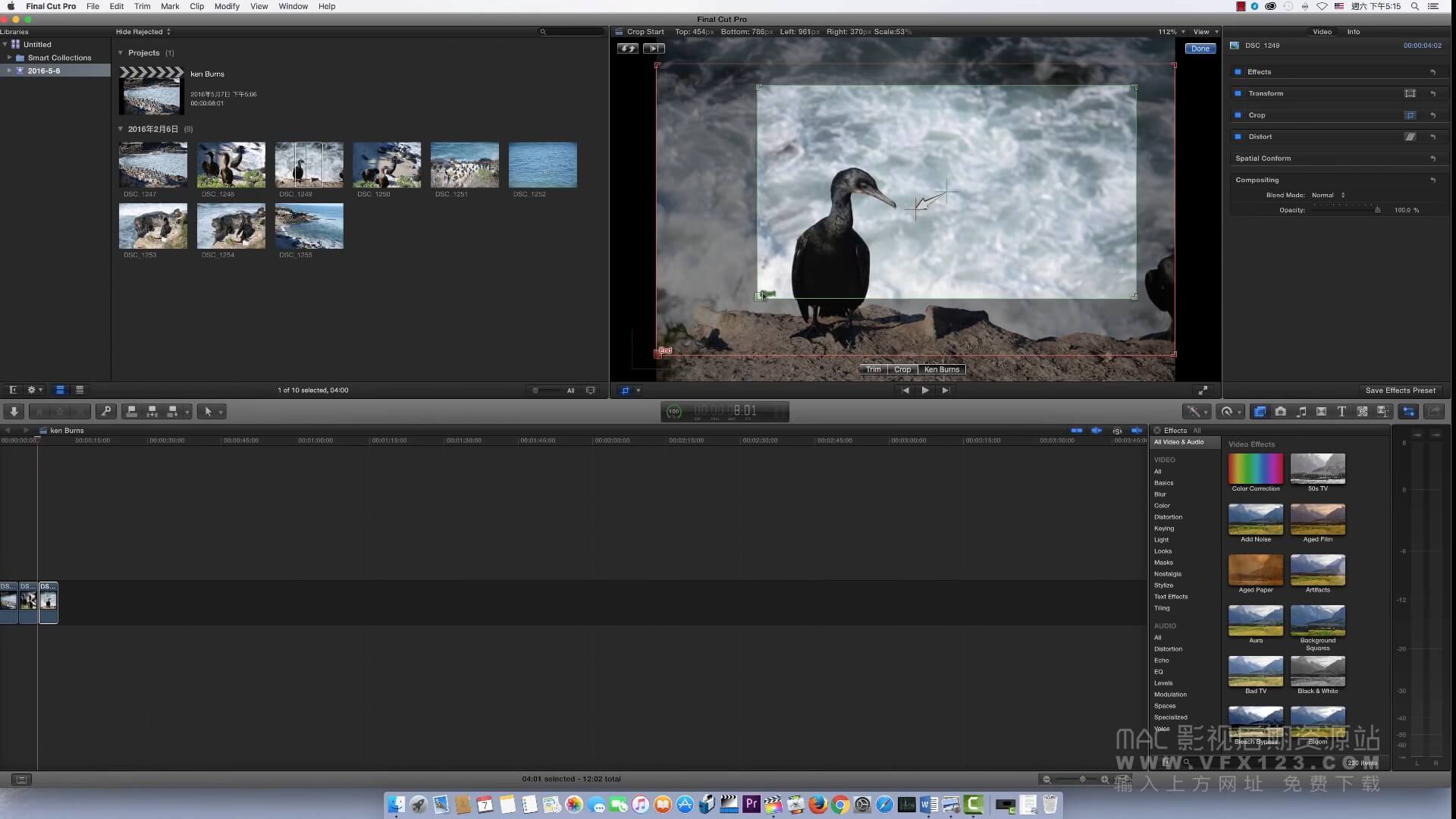Open the viewer crop tool dropdown arrow
This screenshot has height=819, width=1456.
tap(639, 391)
